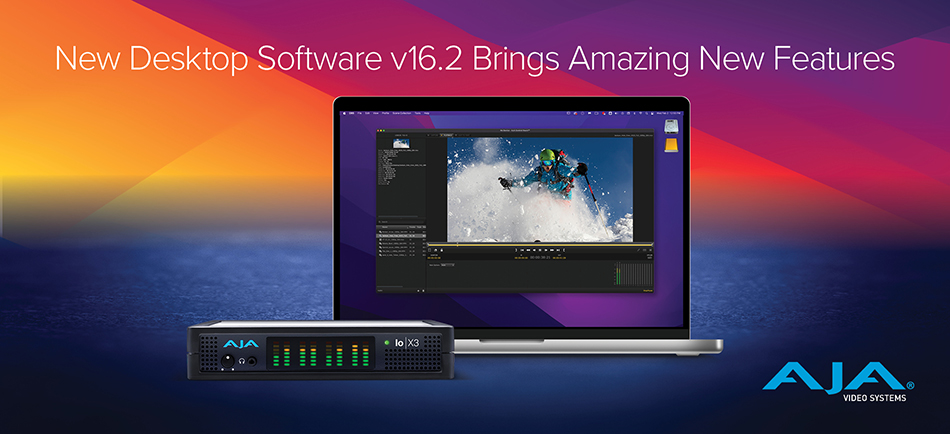Open the Help menu in the menu bar
This screenshot has height=434, width=950.
click(427, 113)
